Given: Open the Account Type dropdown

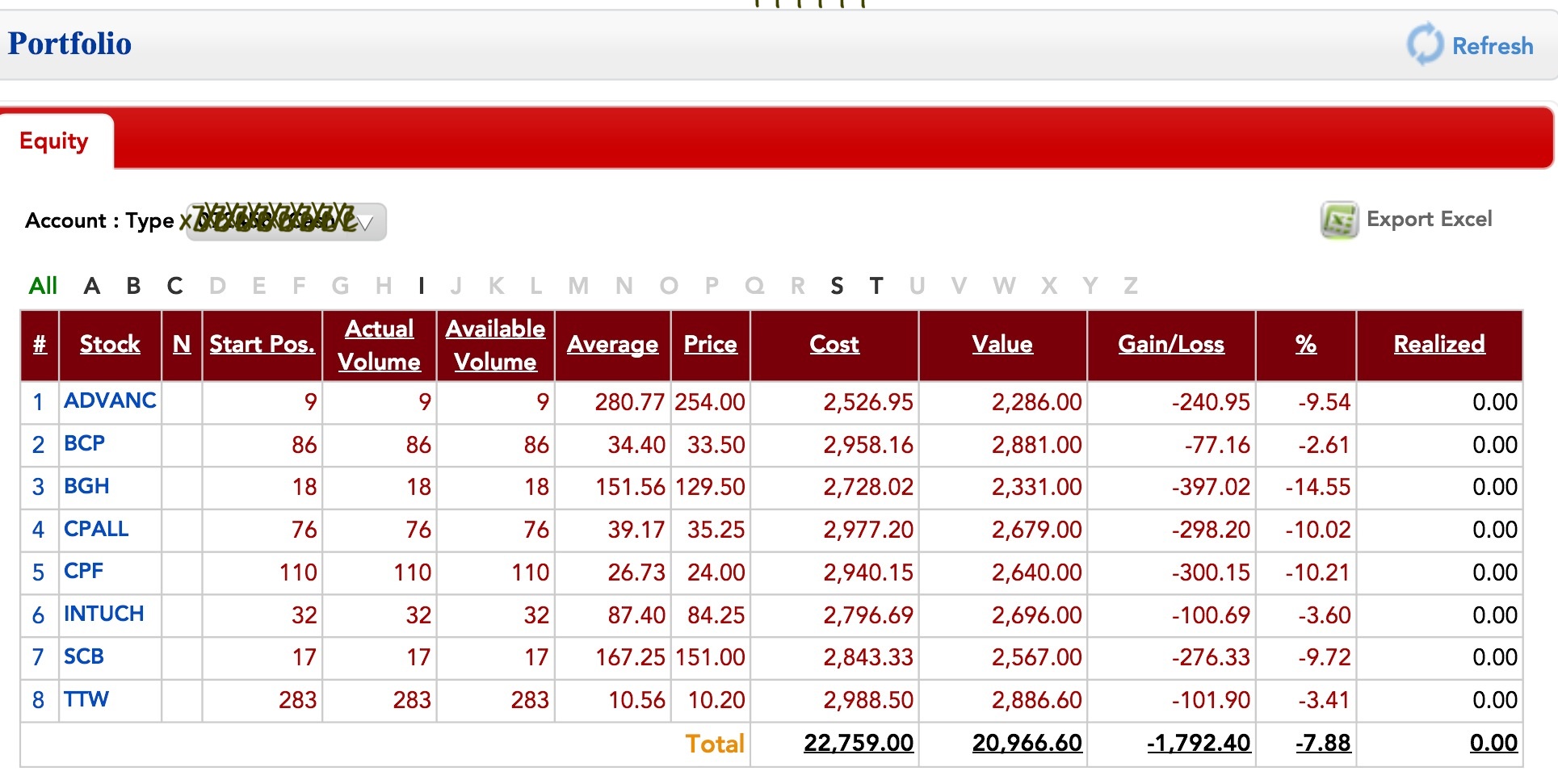Looking at the screenshot, I should [x=287, y=221].
